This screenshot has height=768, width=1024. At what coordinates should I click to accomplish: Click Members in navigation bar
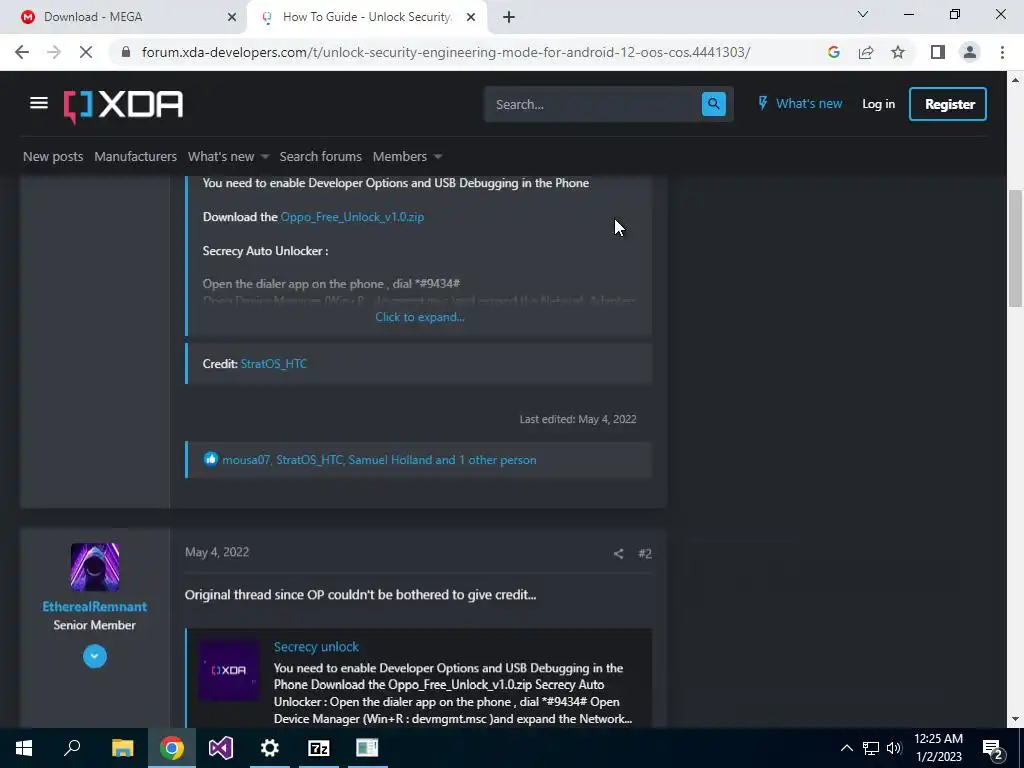coord(400,157)
